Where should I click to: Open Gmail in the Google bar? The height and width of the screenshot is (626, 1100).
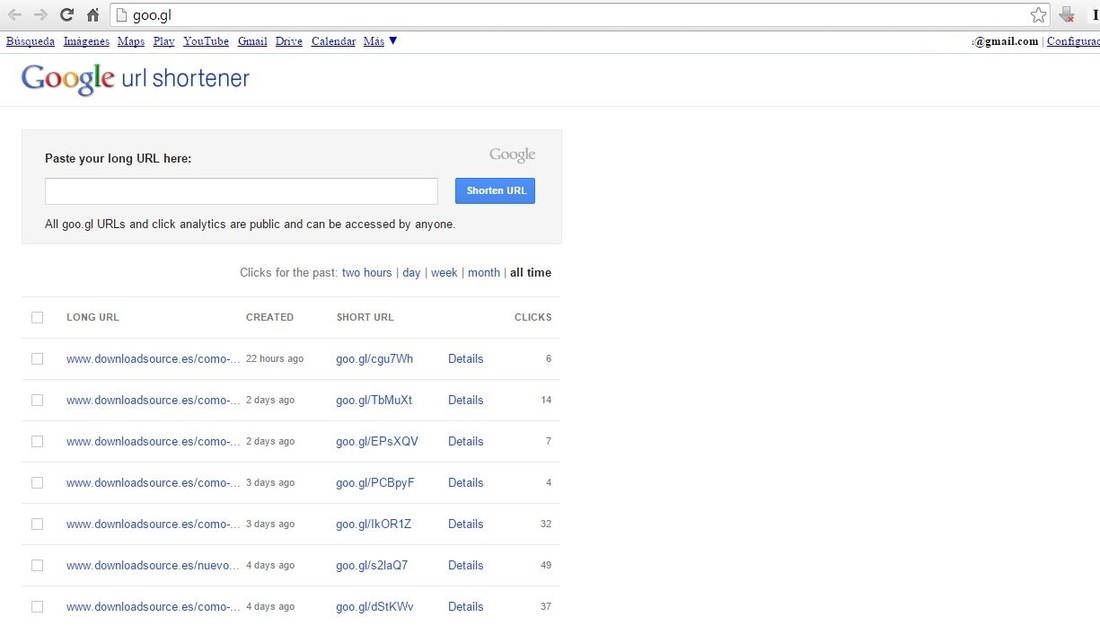[x=253, y=41]
